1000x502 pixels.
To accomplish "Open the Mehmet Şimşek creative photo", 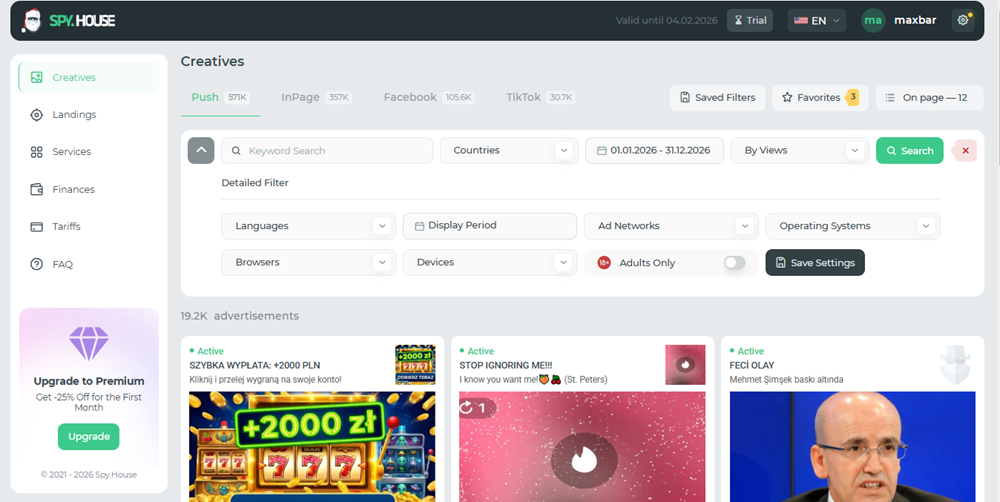I will coord(853,447).
